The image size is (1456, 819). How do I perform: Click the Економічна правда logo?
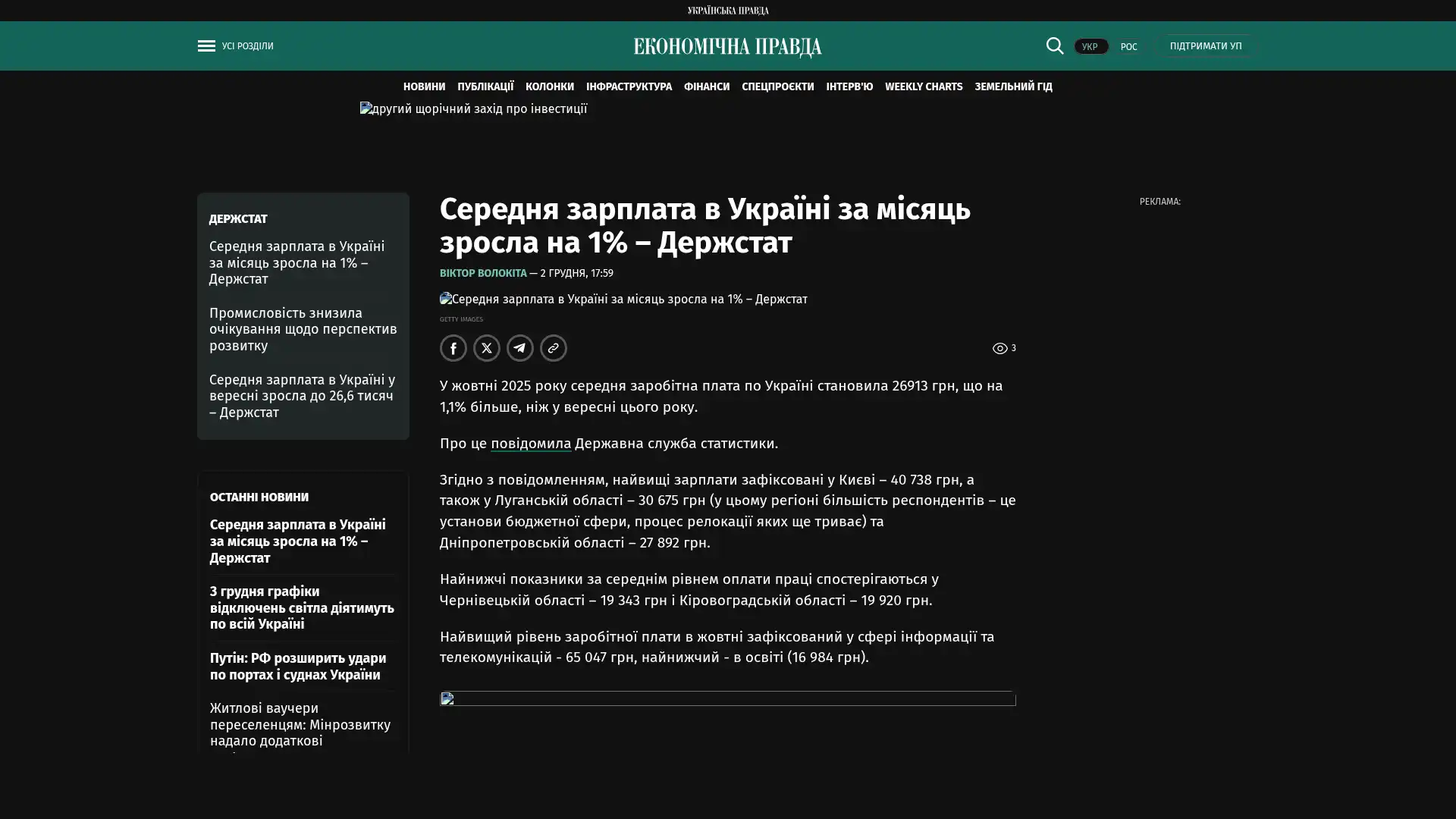[x=727, y=47]
